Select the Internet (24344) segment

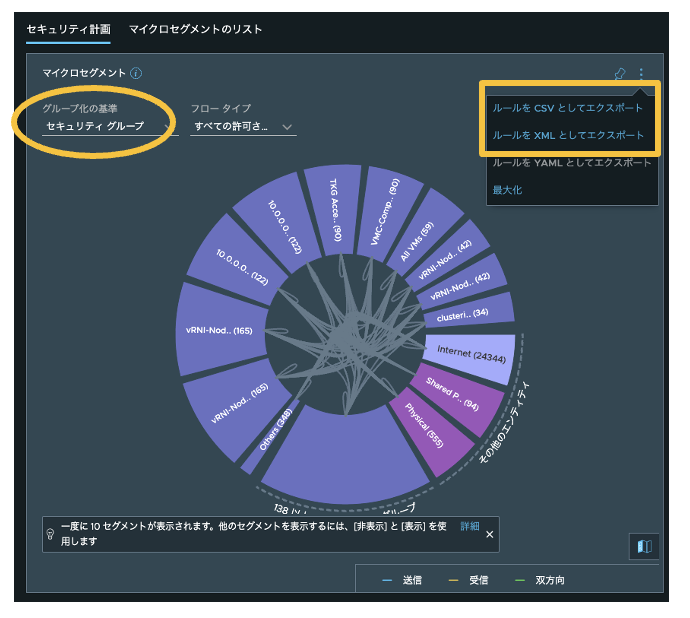coord(470,357)
